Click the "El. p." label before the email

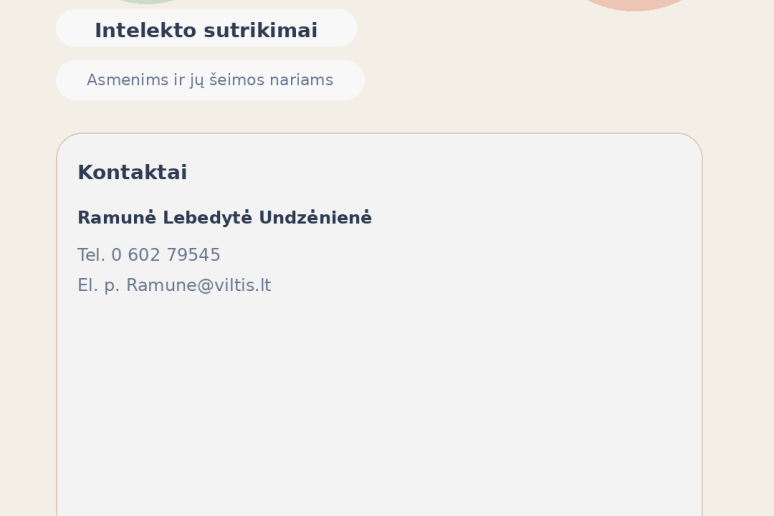(98, 285)
